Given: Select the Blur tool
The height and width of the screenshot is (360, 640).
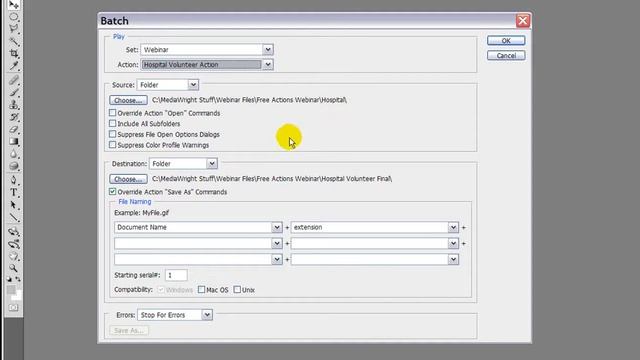Looking at the screenshot, I should point(14,154).
